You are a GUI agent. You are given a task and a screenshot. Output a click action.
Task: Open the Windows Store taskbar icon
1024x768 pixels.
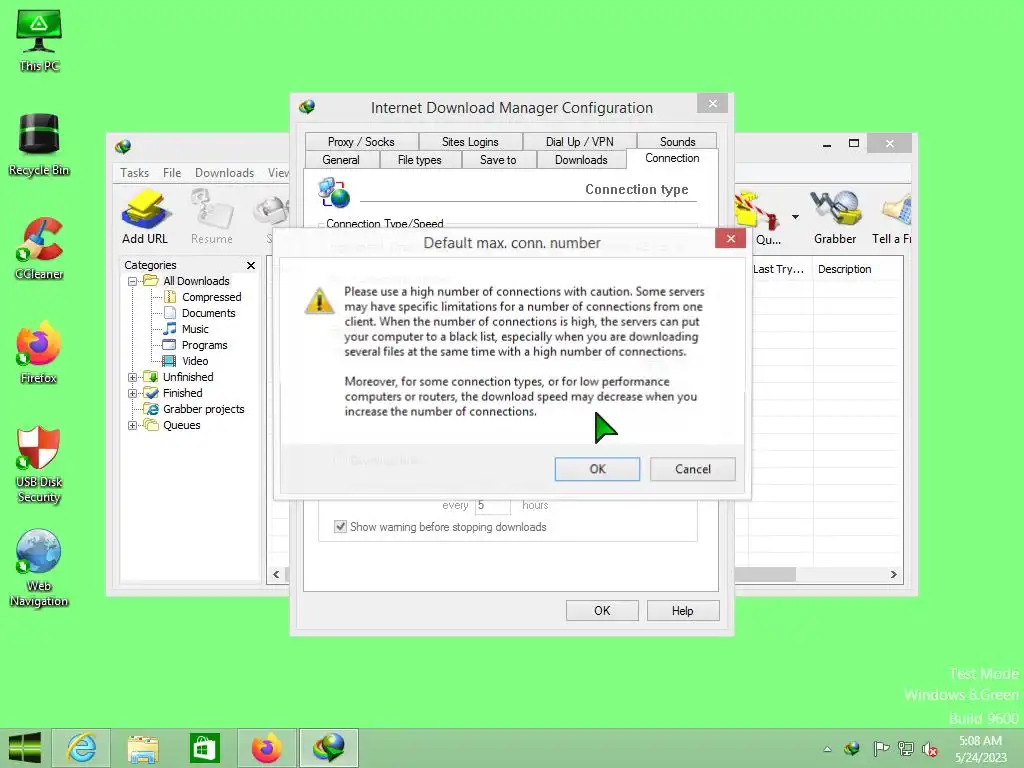(204, 748)
